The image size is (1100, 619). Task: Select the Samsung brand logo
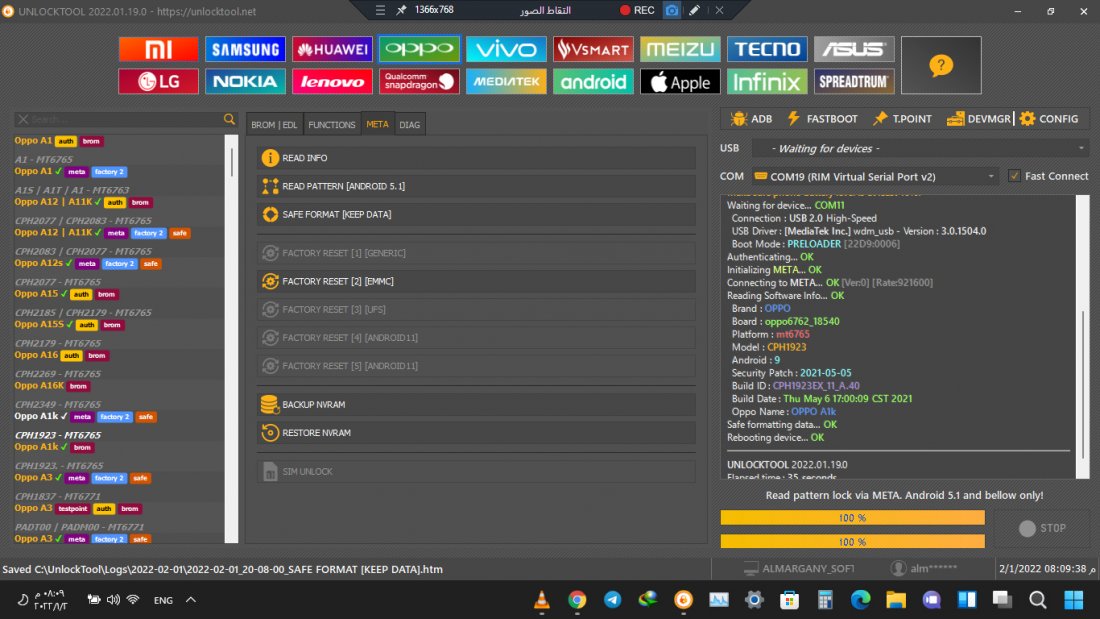[x=245, y=49]
